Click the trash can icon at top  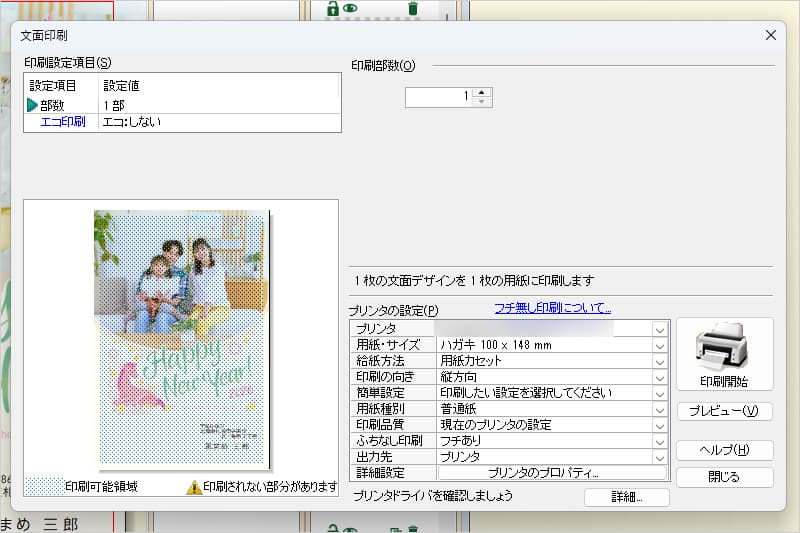click(413, 9)
